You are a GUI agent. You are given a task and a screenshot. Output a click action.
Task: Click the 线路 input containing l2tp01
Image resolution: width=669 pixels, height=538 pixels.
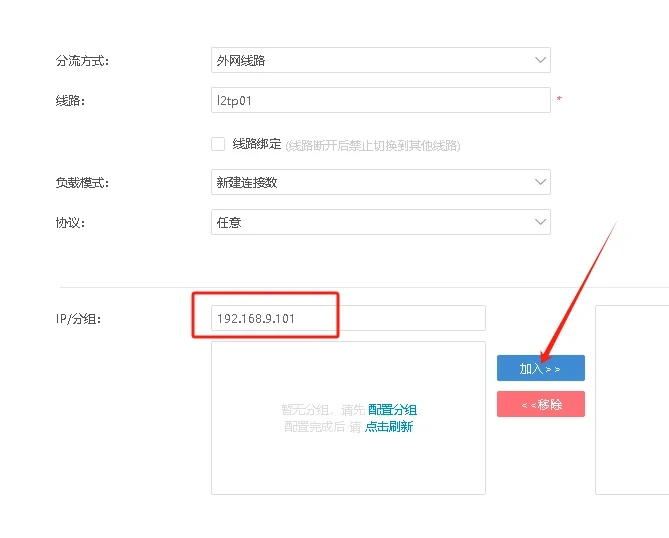point(380,100)
